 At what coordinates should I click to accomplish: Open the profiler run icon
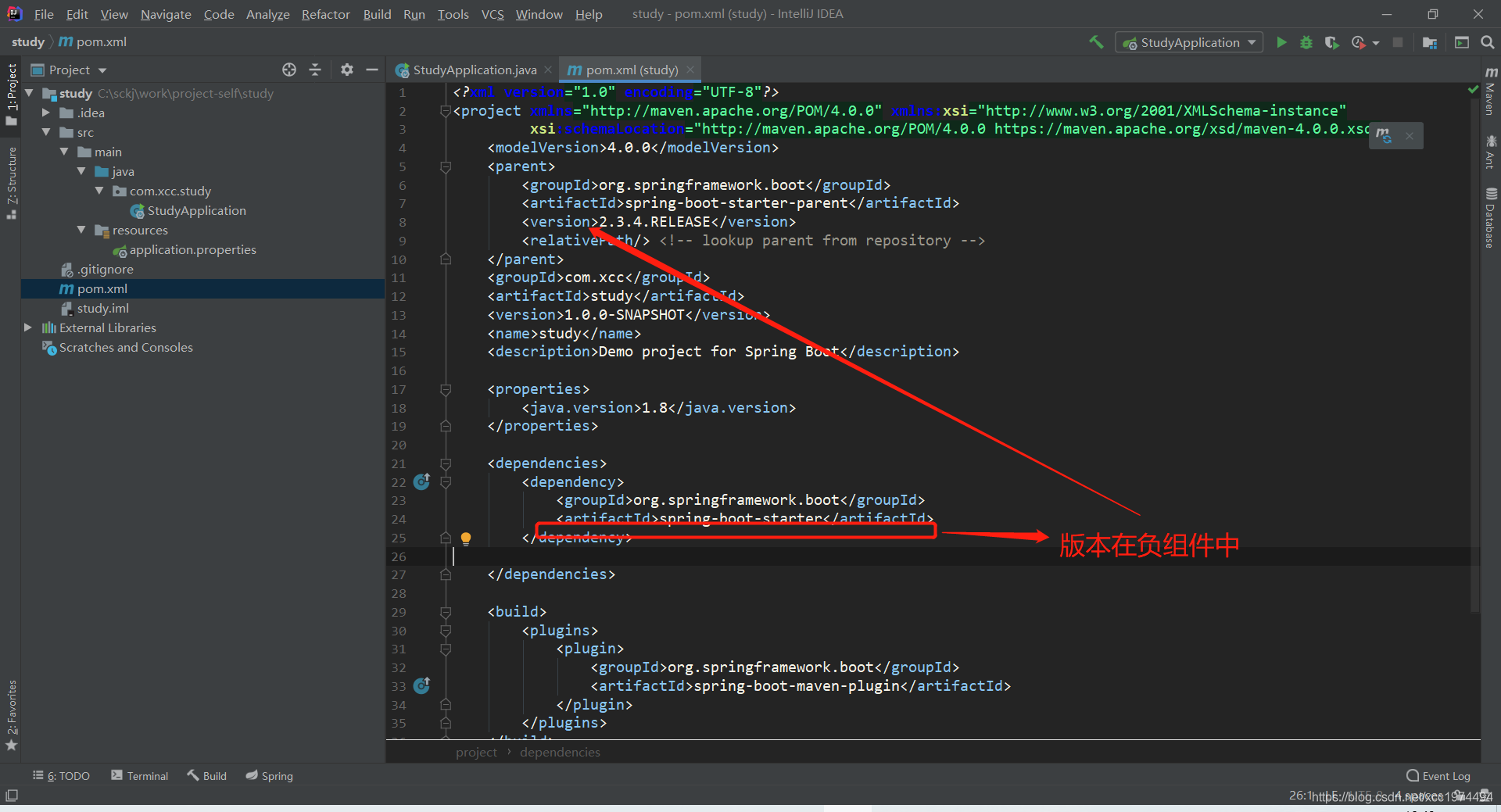click(1358, 42)
